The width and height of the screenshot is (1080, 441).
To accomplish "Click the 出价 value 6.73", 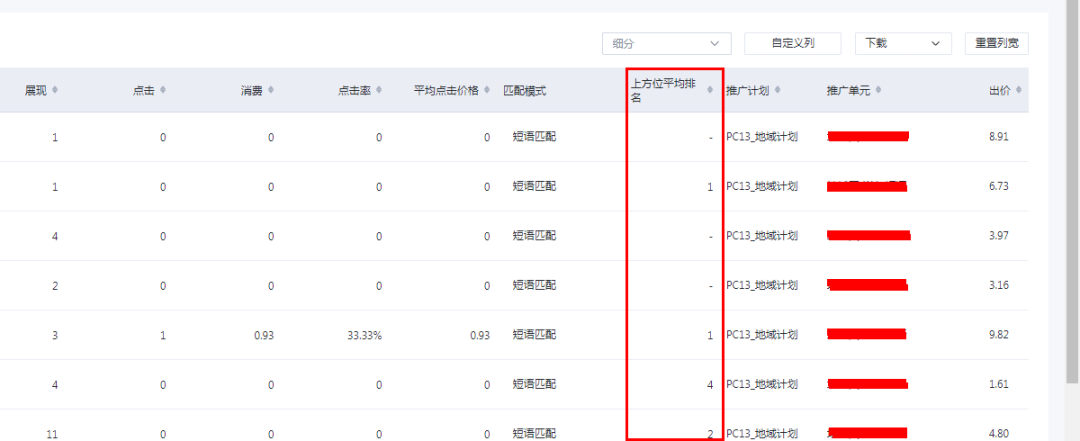I will click(x=998, y=186).
